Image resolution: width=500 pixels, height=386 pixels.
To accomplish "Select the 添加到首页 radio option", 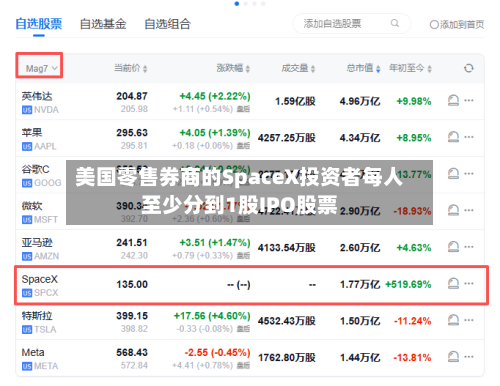I will click(457, 24).
